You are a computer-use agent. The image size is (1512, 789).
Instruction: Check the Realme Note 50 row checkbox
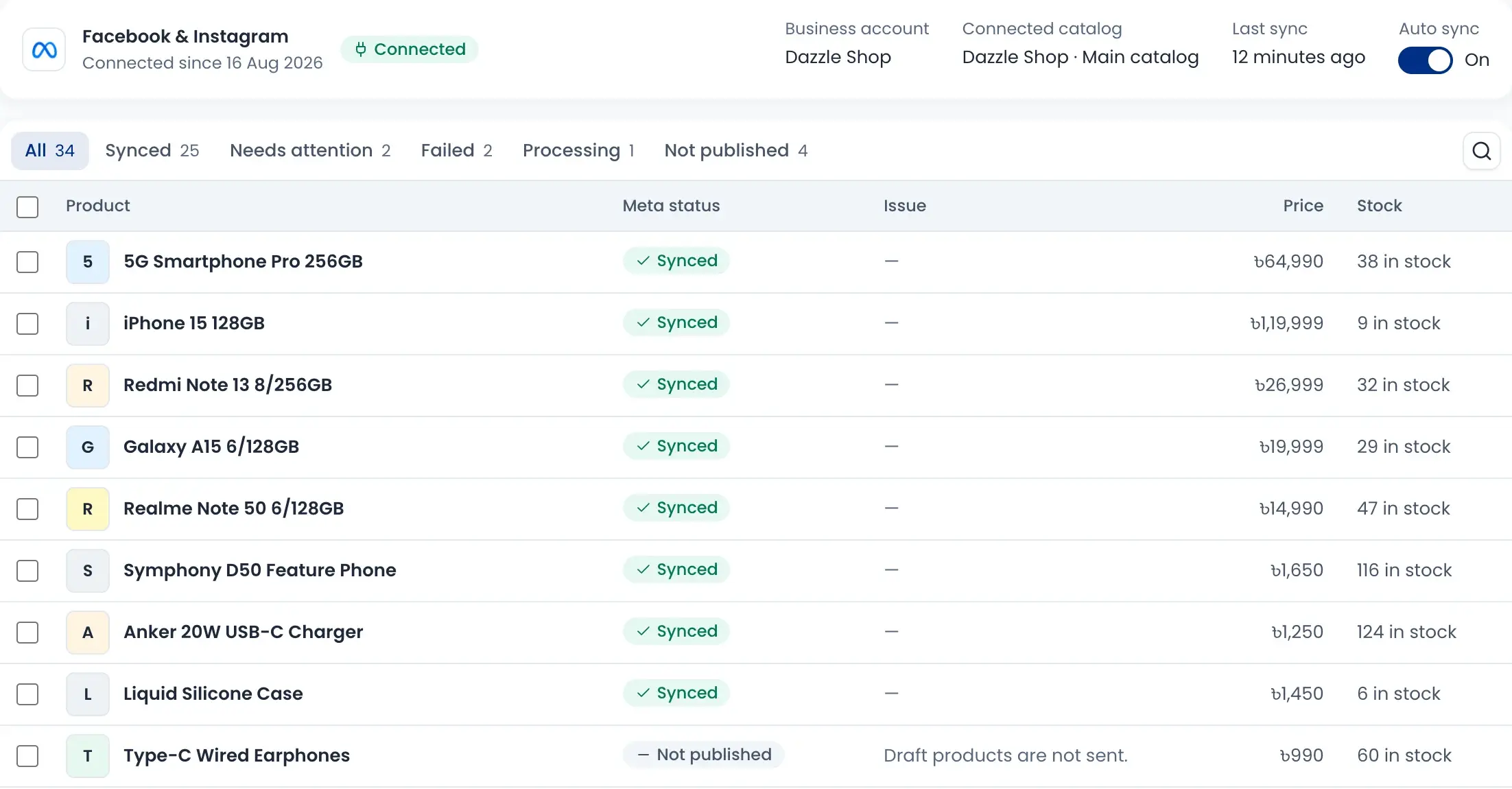coord(27,508)
